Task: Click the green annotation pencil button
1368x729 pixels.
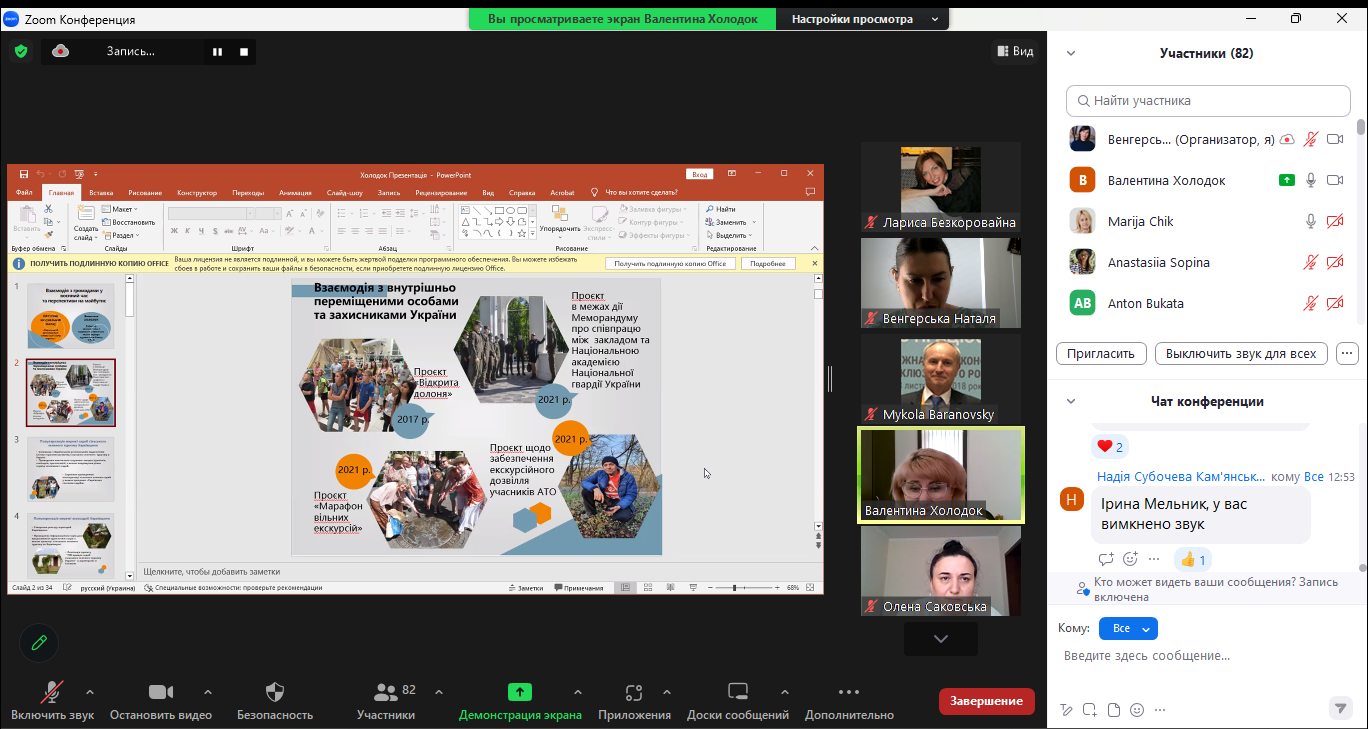Action: (39, 643)
